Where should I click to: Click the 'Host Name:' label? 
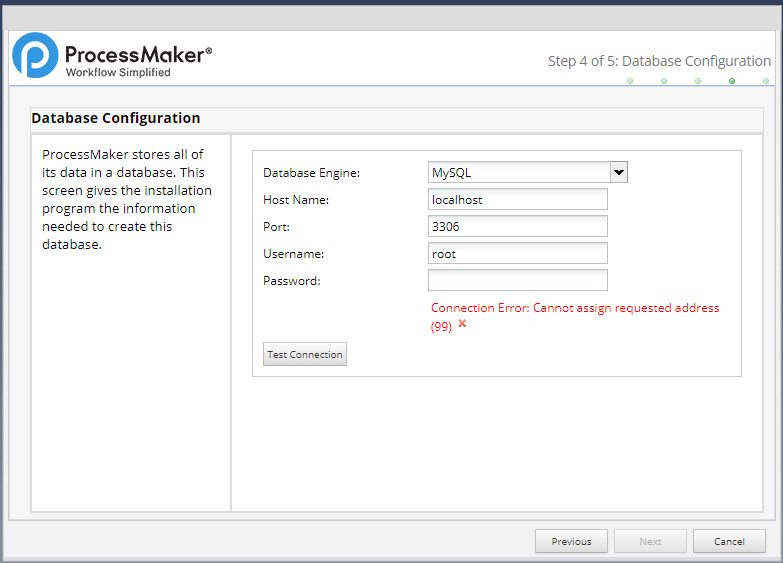[x=296, y=200]
